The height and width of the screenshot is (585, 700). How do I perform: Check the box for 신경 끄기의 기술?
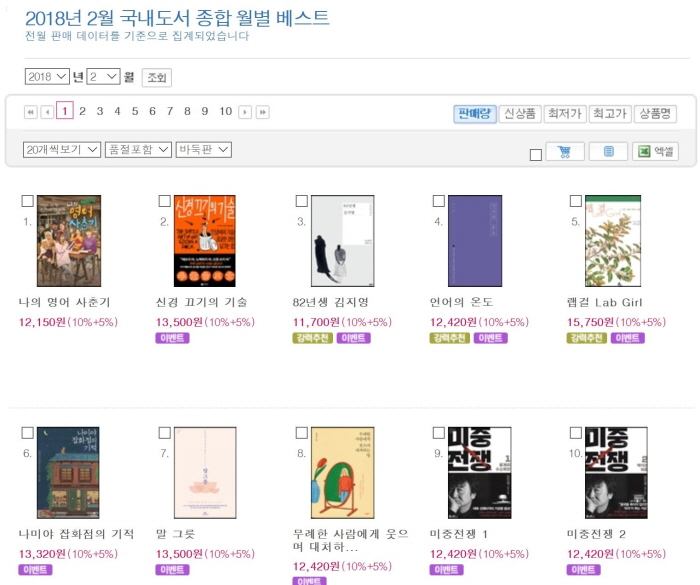coord(165,201)
